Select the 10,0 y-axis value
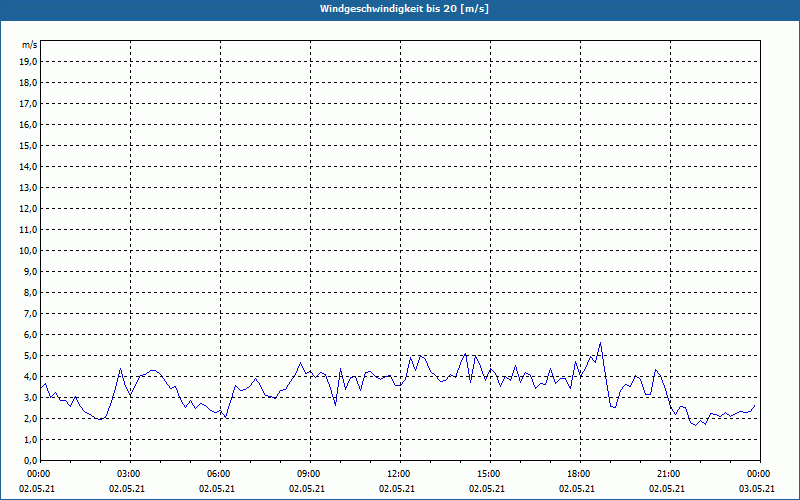This screenshot has width=800, height=500. pos(28,251)
